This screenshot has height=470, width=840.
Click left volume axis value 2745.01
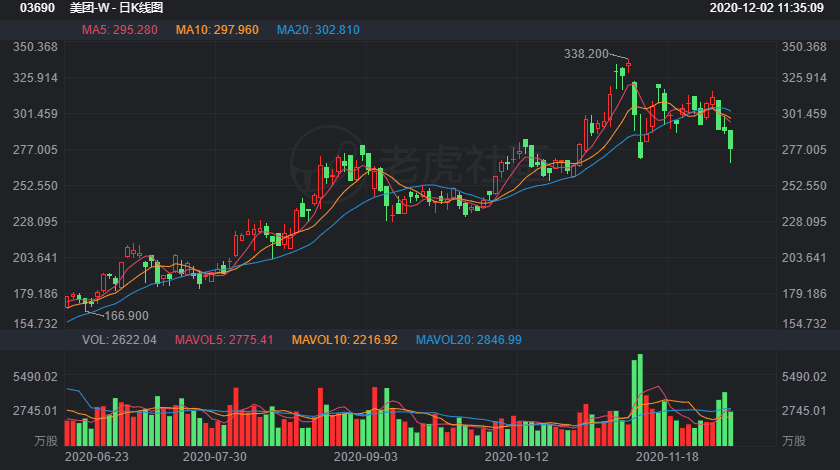[x=35, y=411]
